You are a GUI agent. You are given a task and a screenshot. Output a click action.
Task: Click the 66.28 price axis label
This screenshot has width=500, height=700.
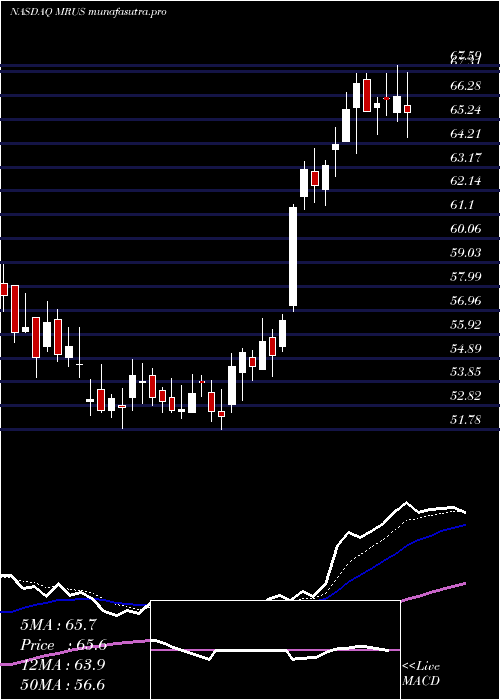click(x=466, y=86)
